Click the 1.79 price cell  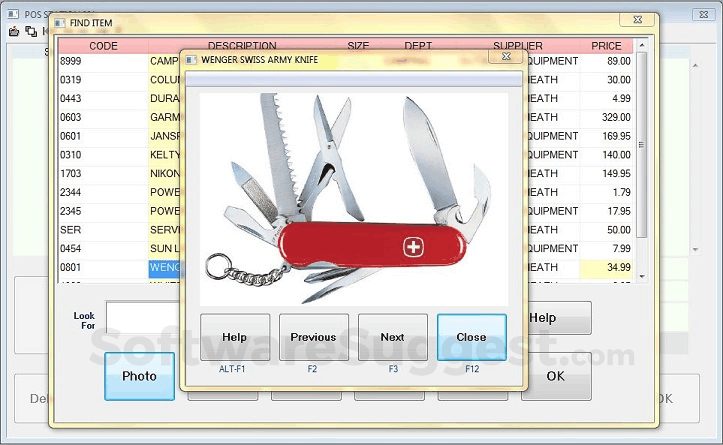coord(606,192)
